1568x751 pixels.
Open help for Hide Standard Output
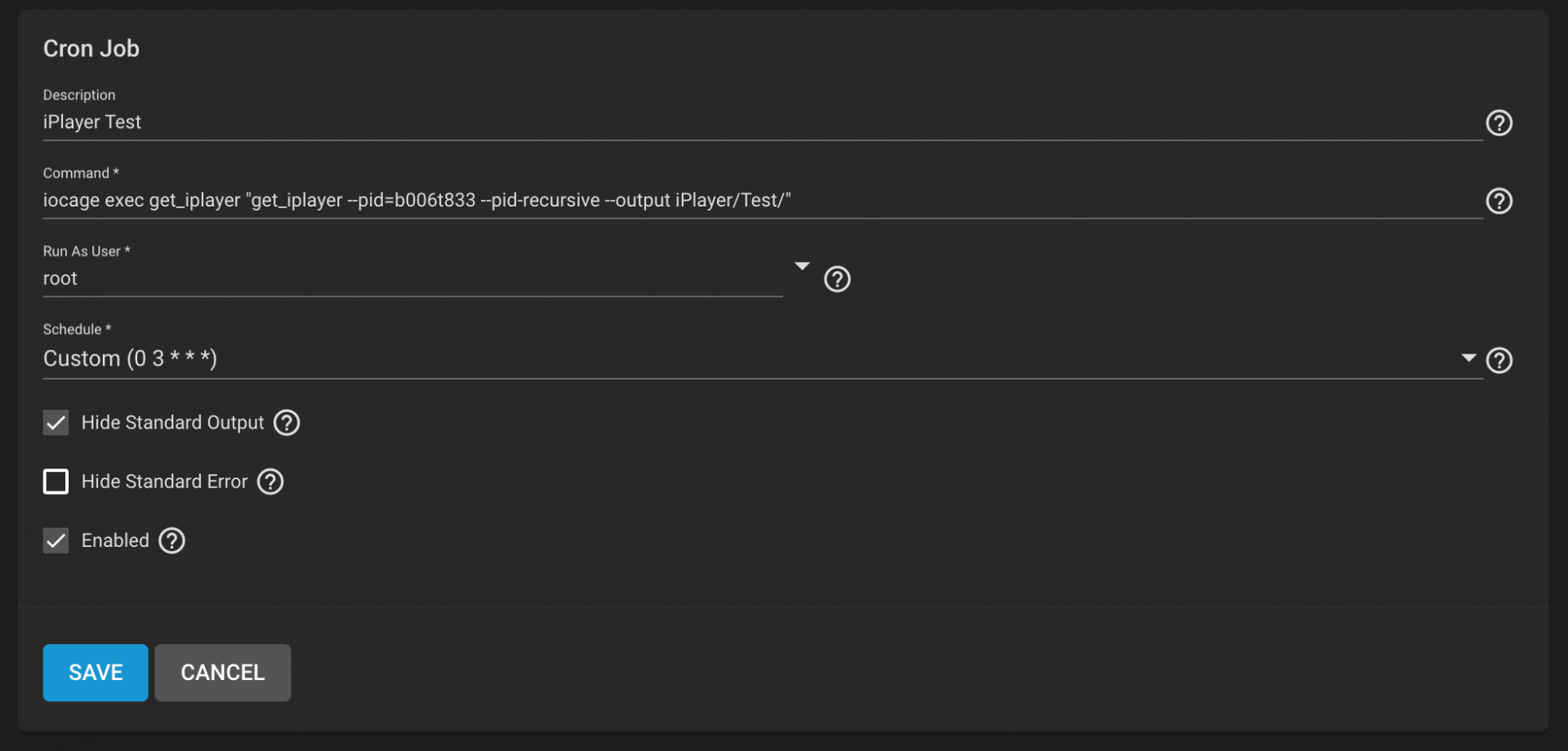pyautogui.click(x=287, y=423)
